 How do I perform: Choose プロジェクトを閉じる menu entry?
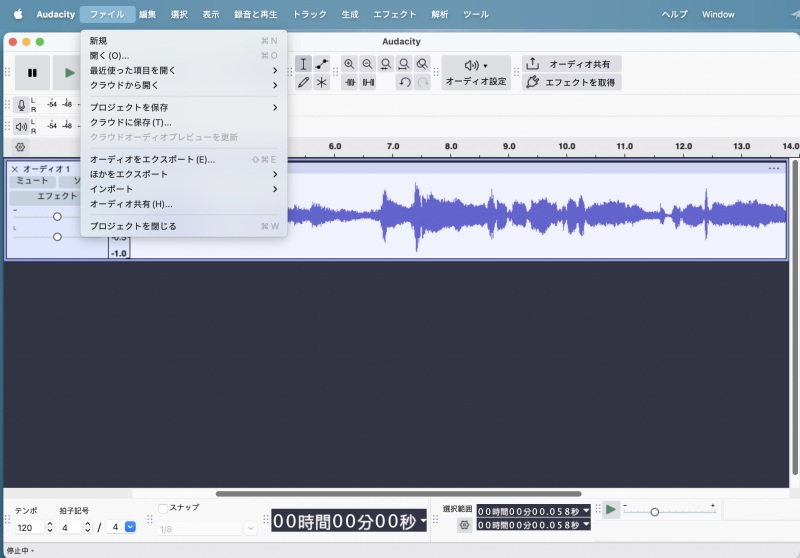(184, 226)
